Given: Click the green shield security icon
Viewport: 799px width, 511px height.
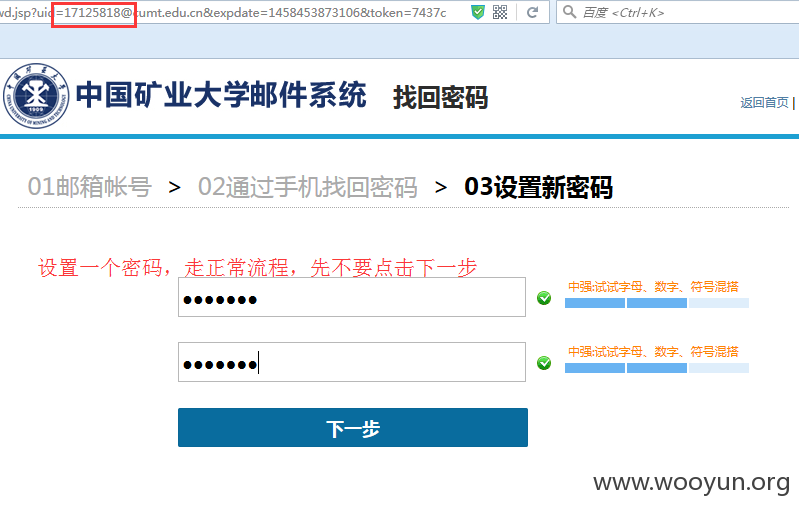Looking at the screenshot, I should (477, 12).
